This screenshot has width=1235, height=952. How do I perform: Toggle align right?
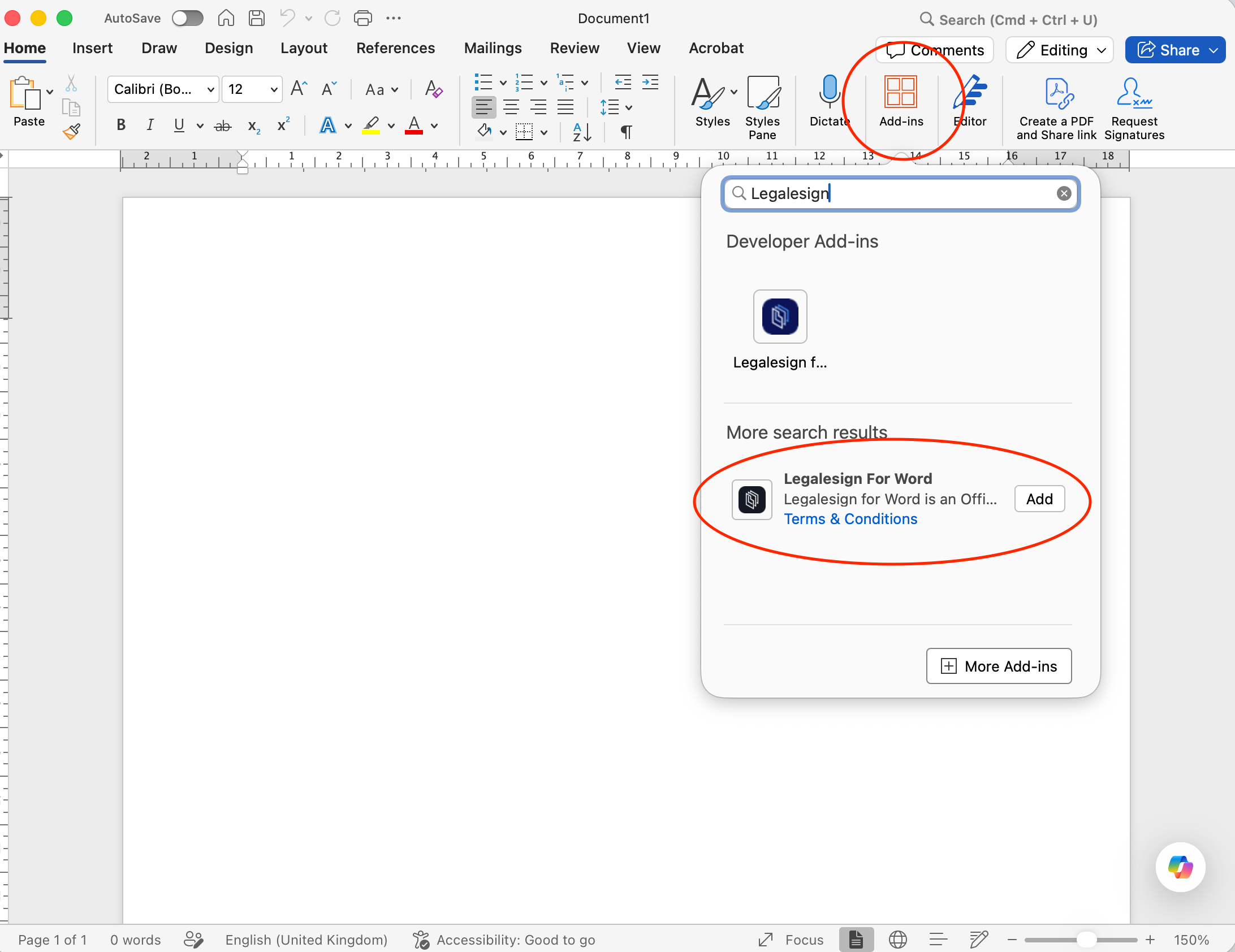pyautogui.click(x=538, y=107)
